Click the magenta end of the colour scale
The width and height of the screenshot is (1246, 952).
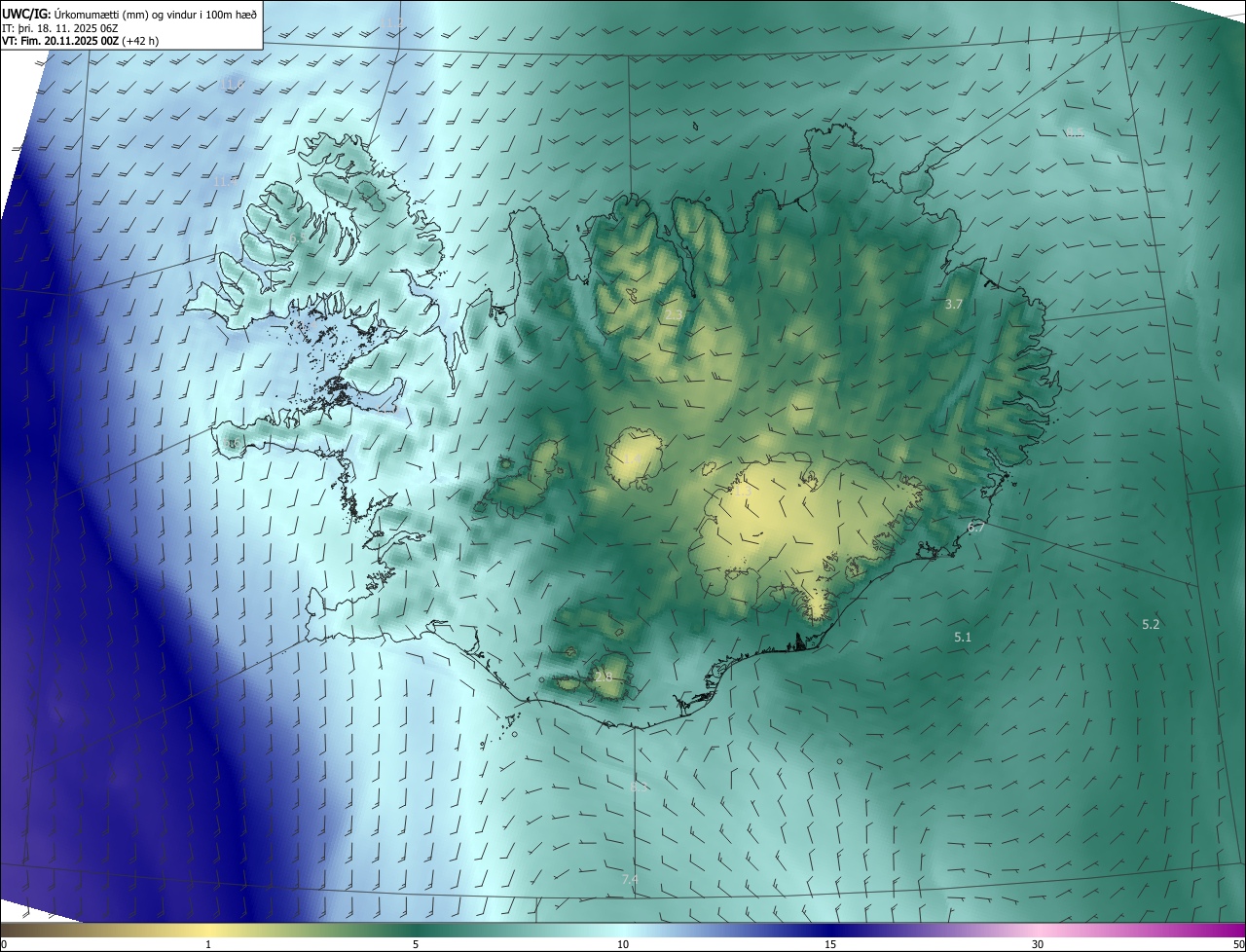click(x=1234, y=930)
